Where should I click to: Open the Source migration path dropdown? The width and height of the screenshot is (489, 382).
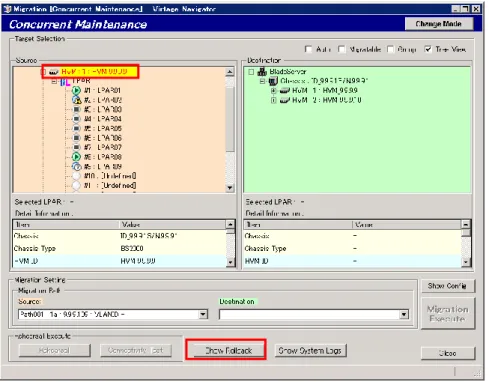(x=203, y=314)
